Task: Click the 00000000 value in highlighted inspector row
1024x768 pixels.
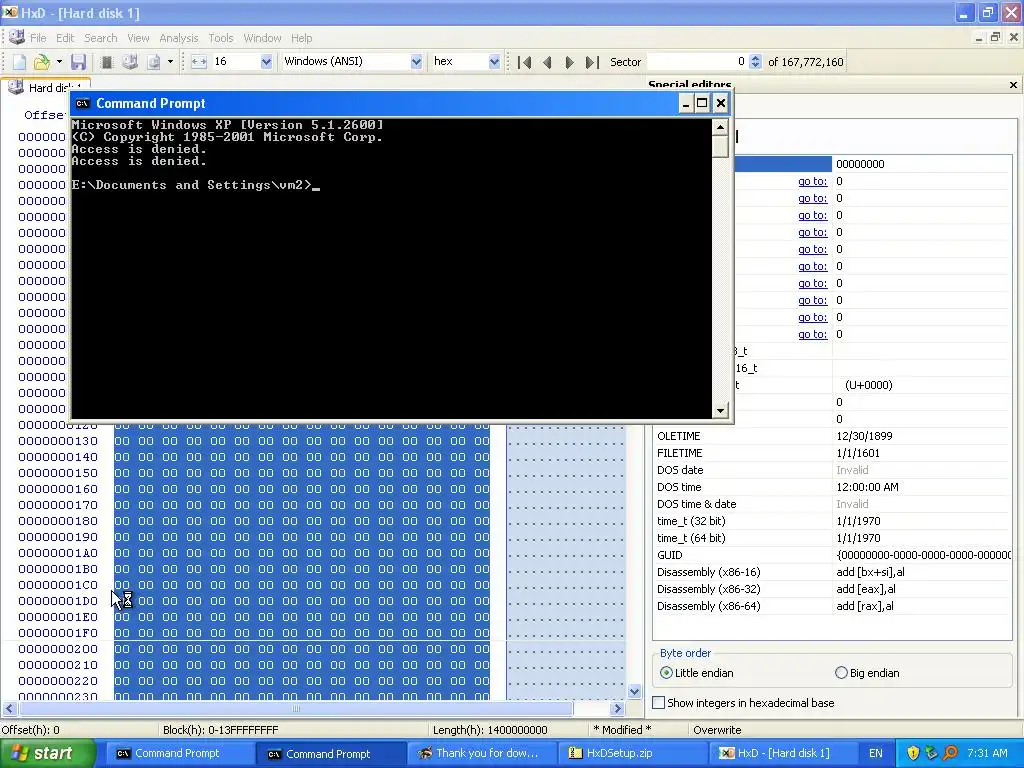Action: (x=860, y=164)
